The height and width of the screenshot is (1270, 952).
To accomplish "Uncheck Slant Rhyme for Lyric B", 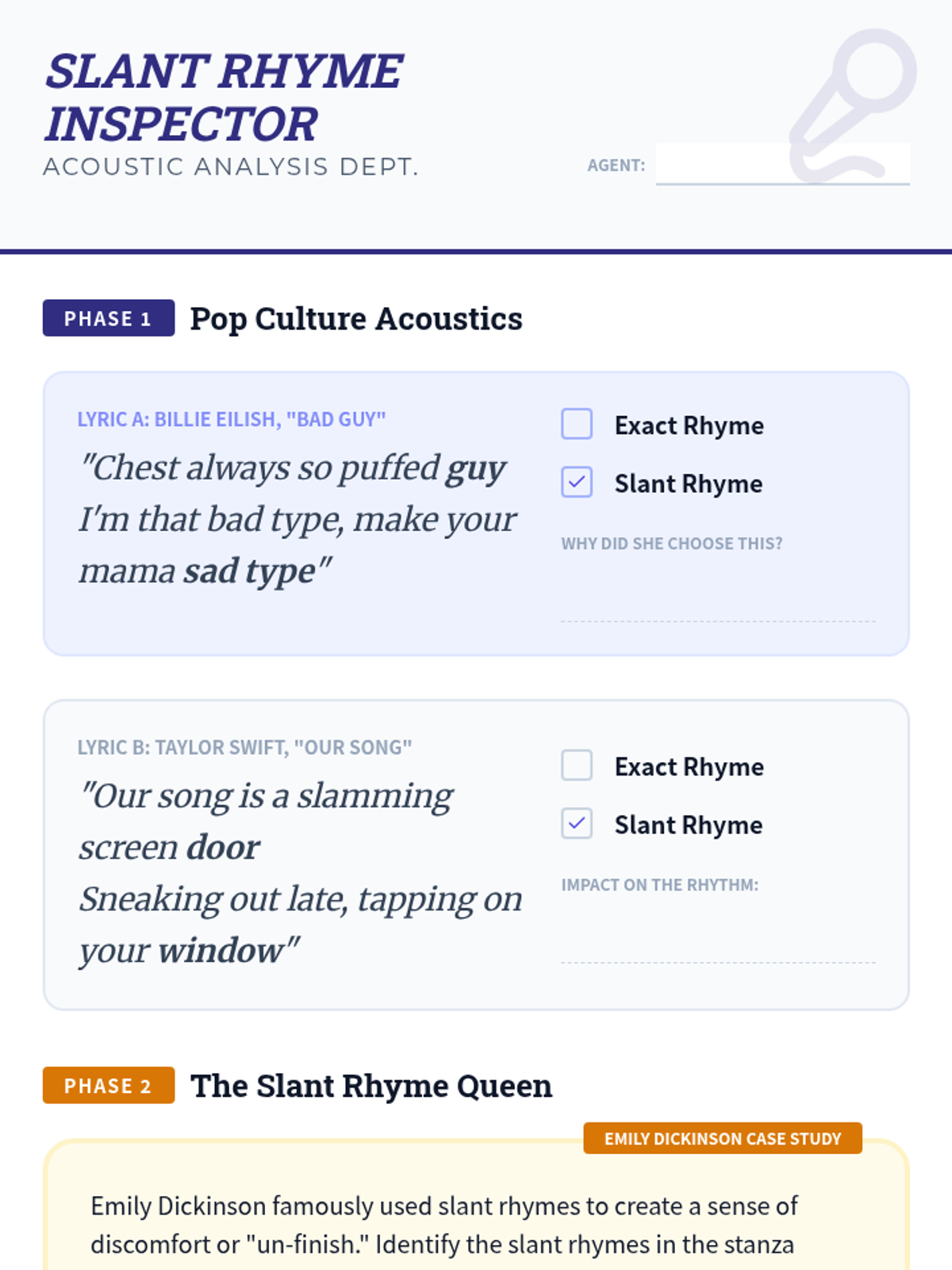I will click(577, 823).
